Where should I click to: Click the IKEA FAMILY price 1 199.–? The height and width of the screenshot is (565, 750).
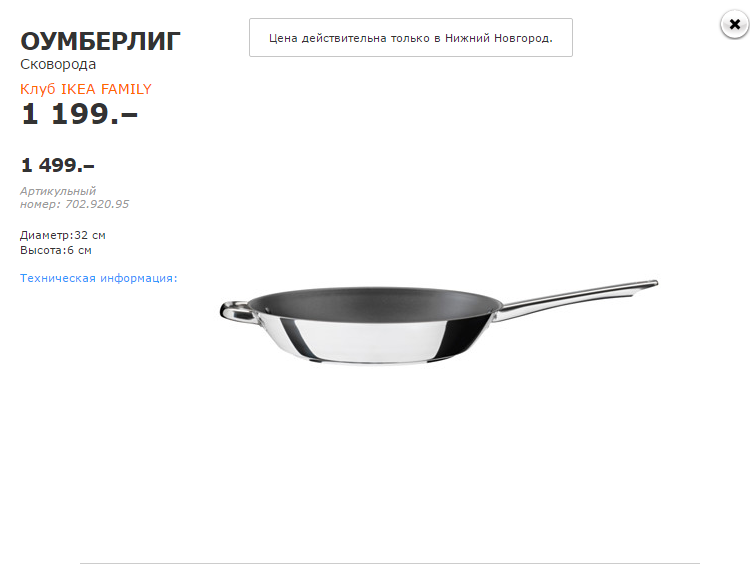tap(79, 114)
